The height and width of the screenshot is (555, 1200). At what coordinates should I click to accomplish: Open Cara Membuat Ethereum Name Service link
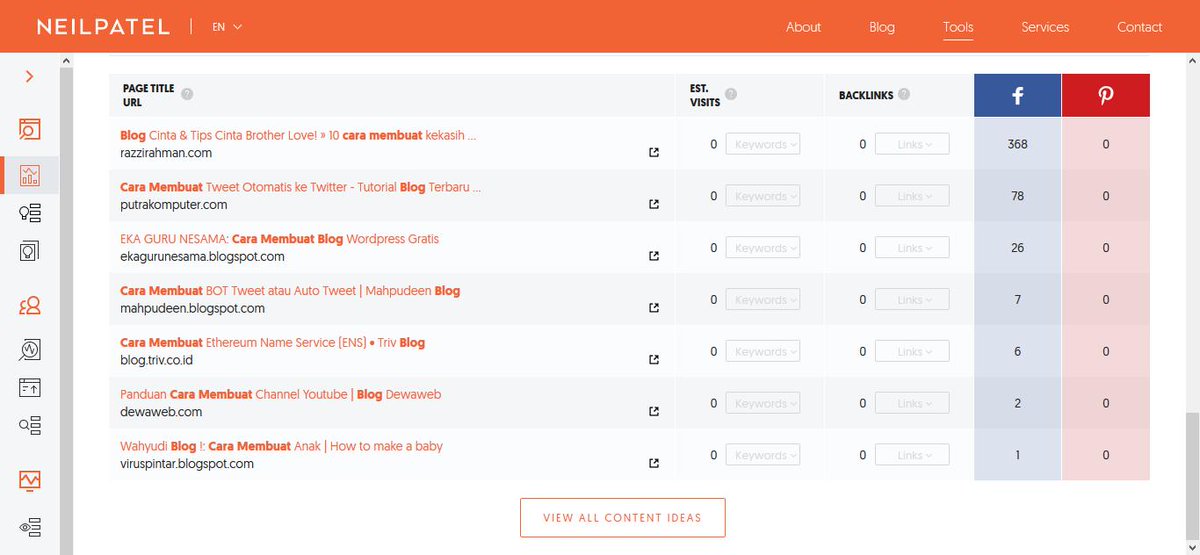(x=272, y=343)
